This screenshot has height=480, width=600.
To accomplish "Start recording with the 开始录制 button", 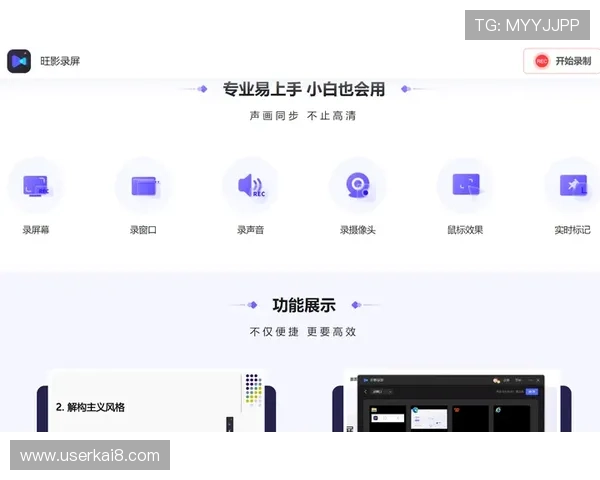I will [x=561, y=61].
